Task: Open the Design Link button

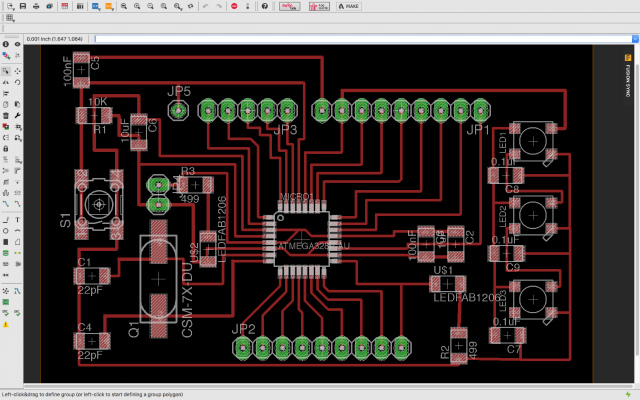Action: pyautogui.click(x=289, y=6)
